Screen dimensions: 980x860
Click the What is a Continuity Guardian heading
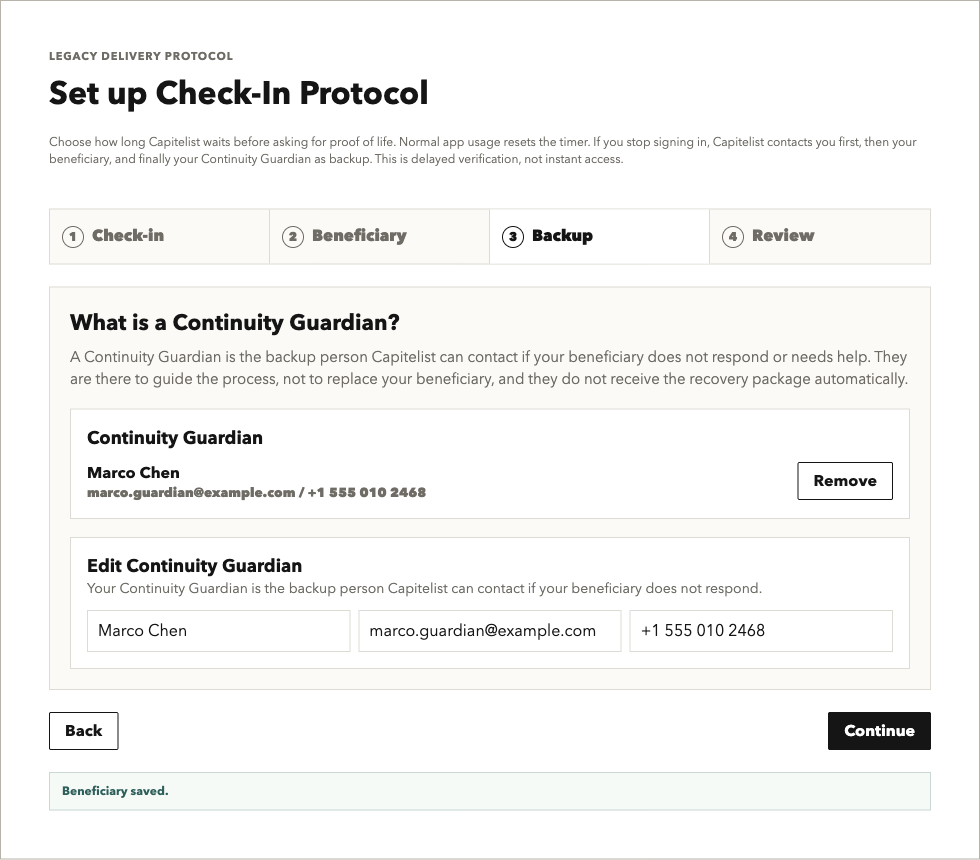(x=235, y=322)
